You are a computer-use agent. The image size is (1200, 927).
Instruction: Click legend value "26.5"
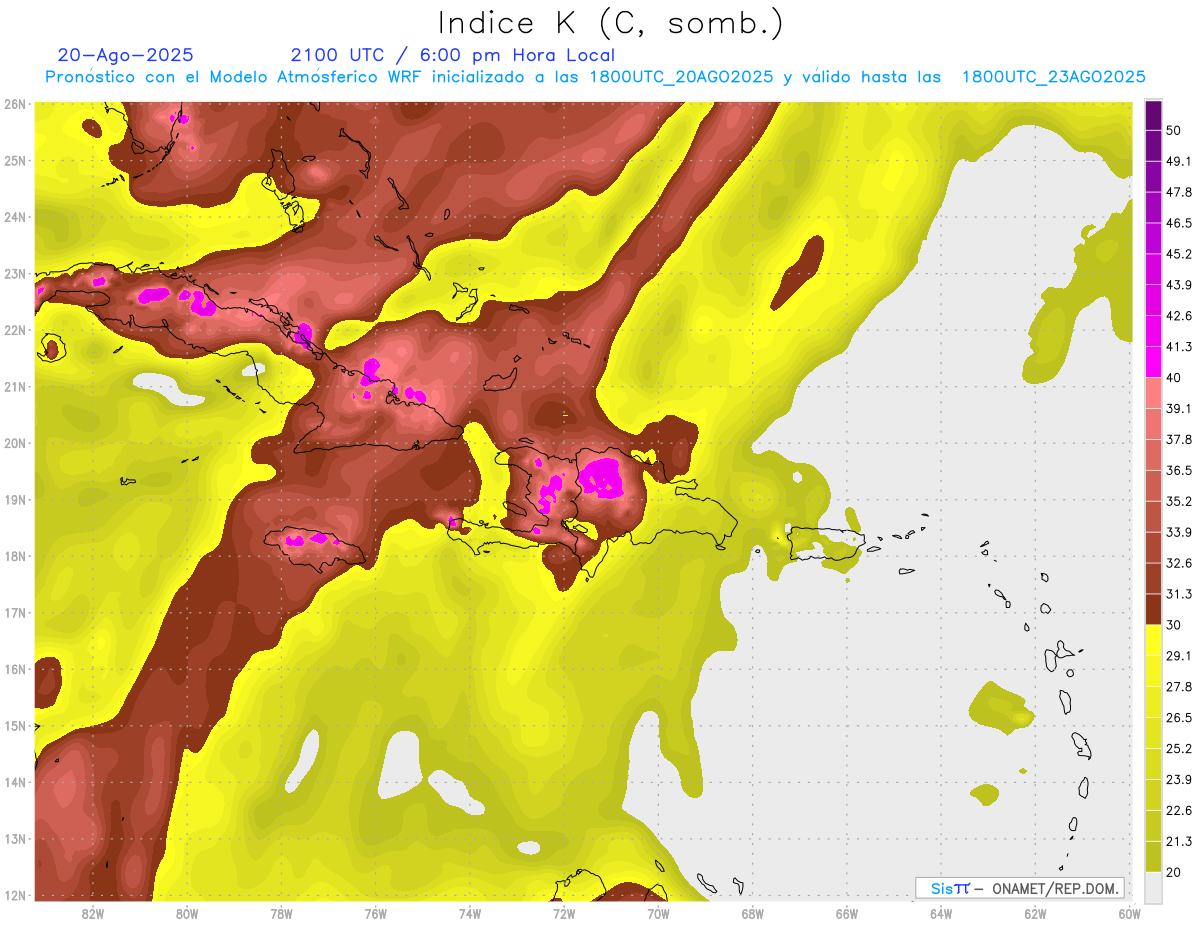1179,718
